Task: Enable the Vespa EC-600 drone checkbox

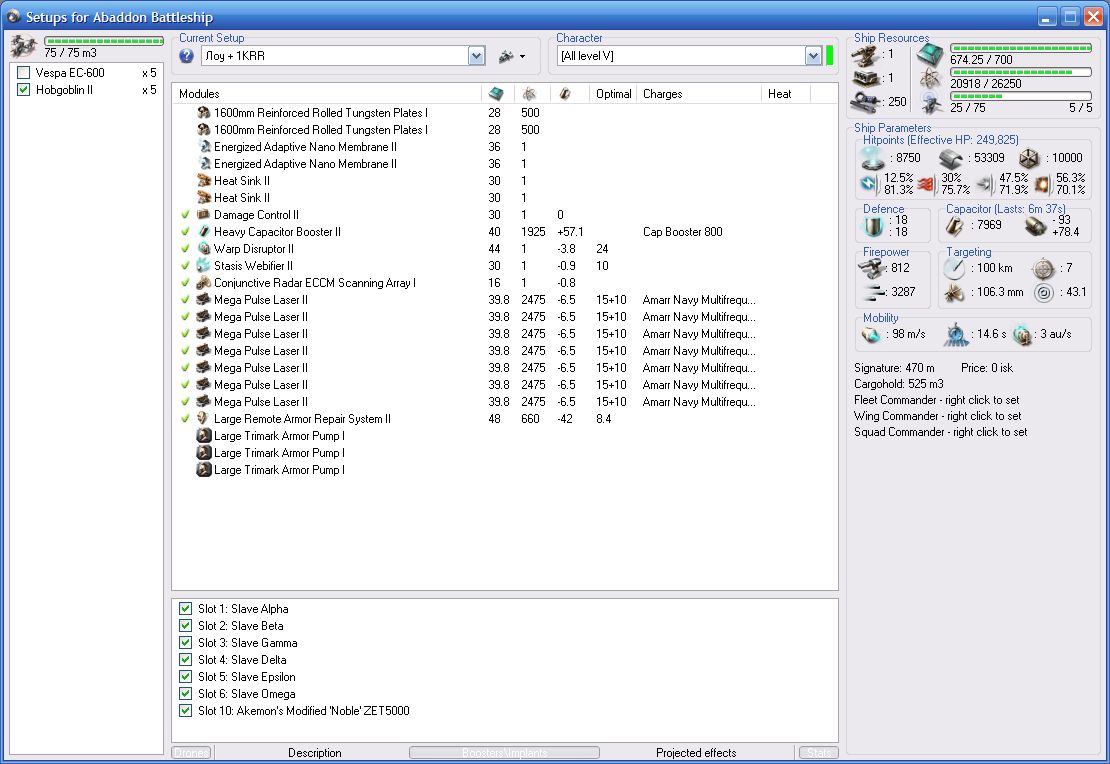Action: 24,73
